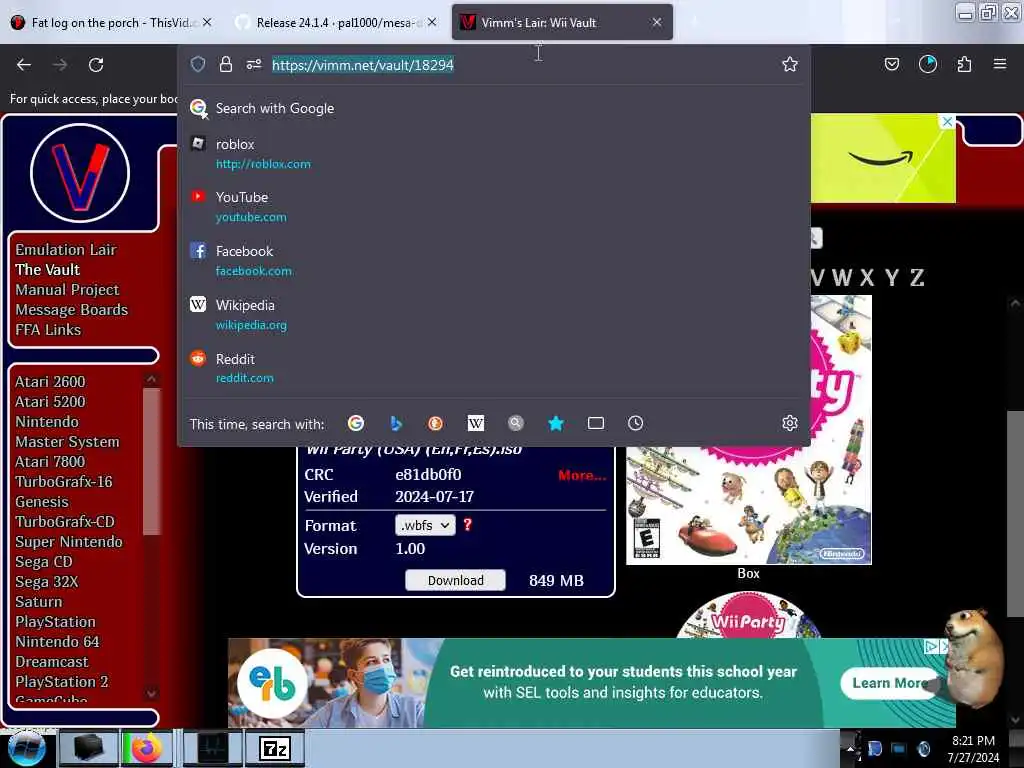
Task: Open site permissions icon in address bar
Action: (254, 64)
